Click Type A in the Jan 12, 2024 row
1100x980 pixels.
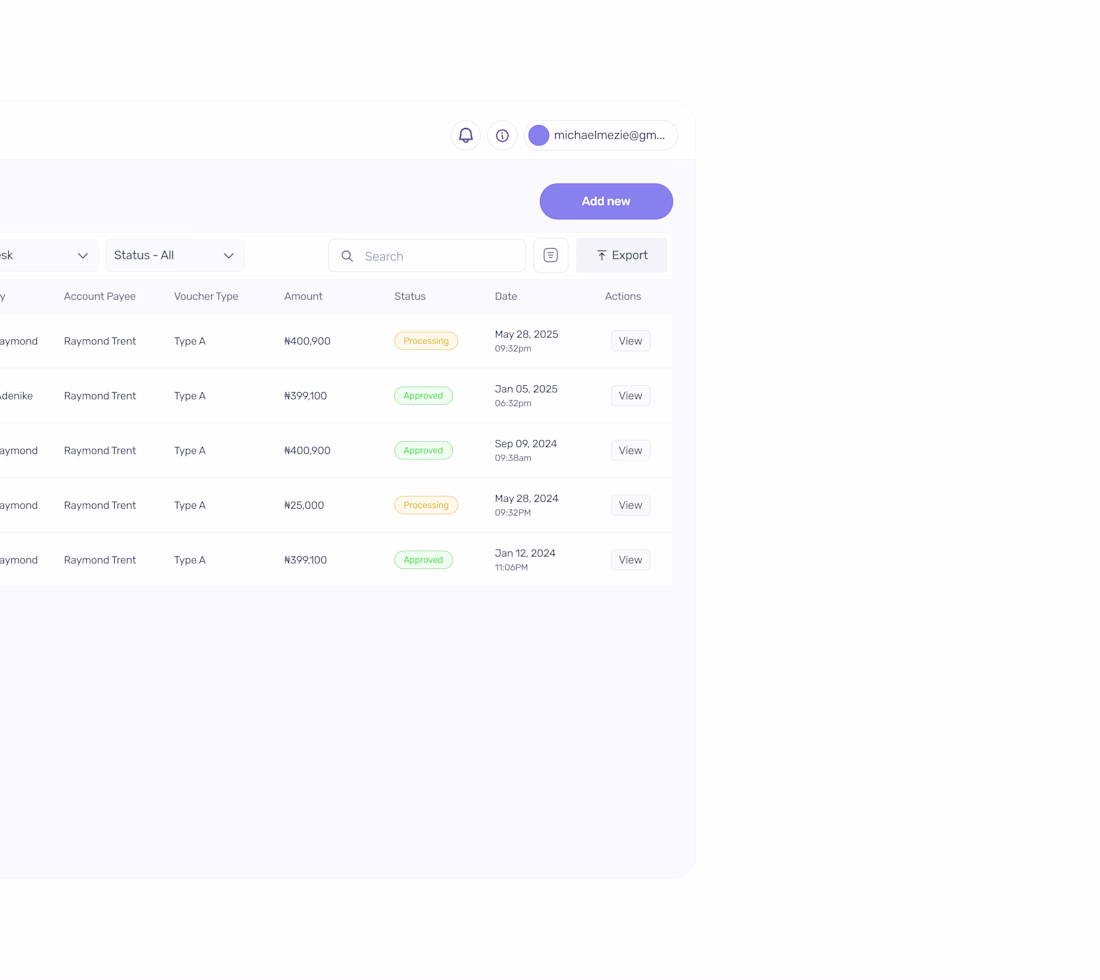(x=190, y=560)
